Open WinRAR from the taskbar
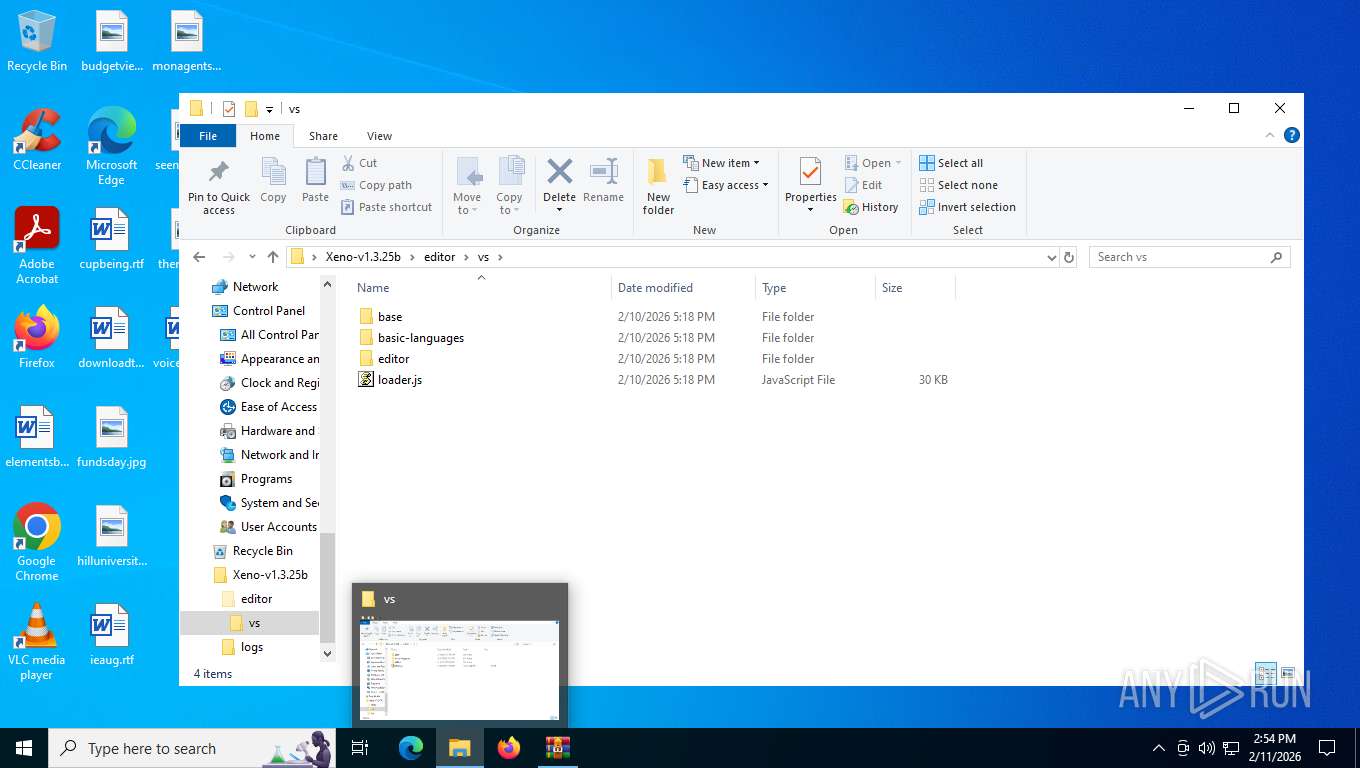 click(557, 748)
